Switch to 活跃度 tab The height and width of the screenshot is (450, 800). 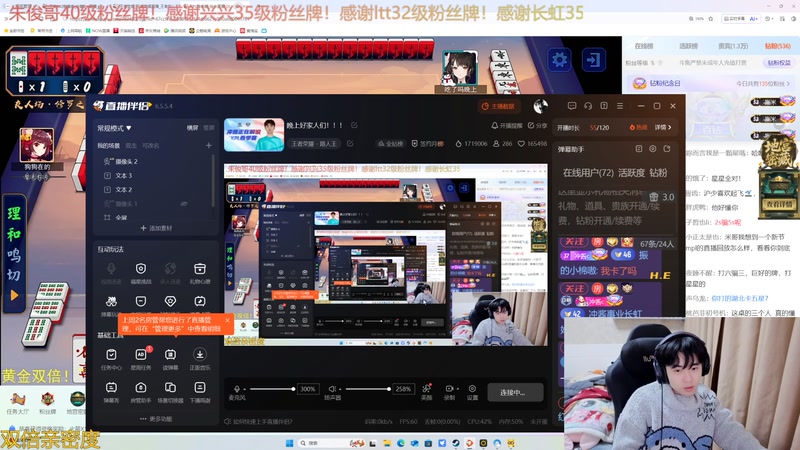pos(632,172)
